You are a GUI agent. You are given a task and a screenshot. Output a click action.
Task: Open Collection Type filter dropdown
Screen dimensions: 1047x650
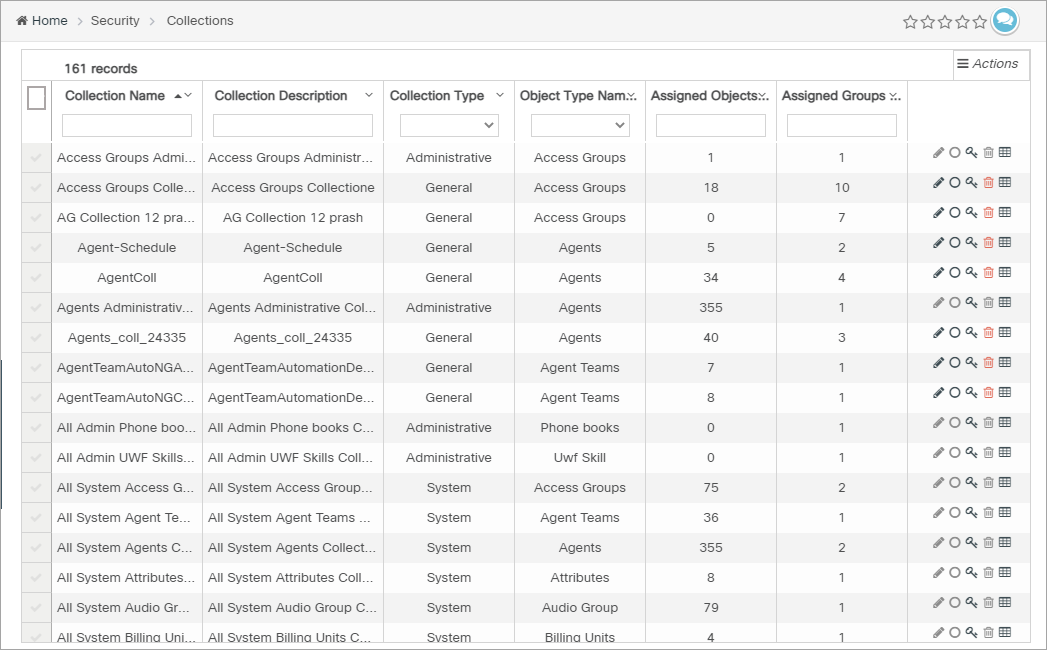tap(449, 125)
